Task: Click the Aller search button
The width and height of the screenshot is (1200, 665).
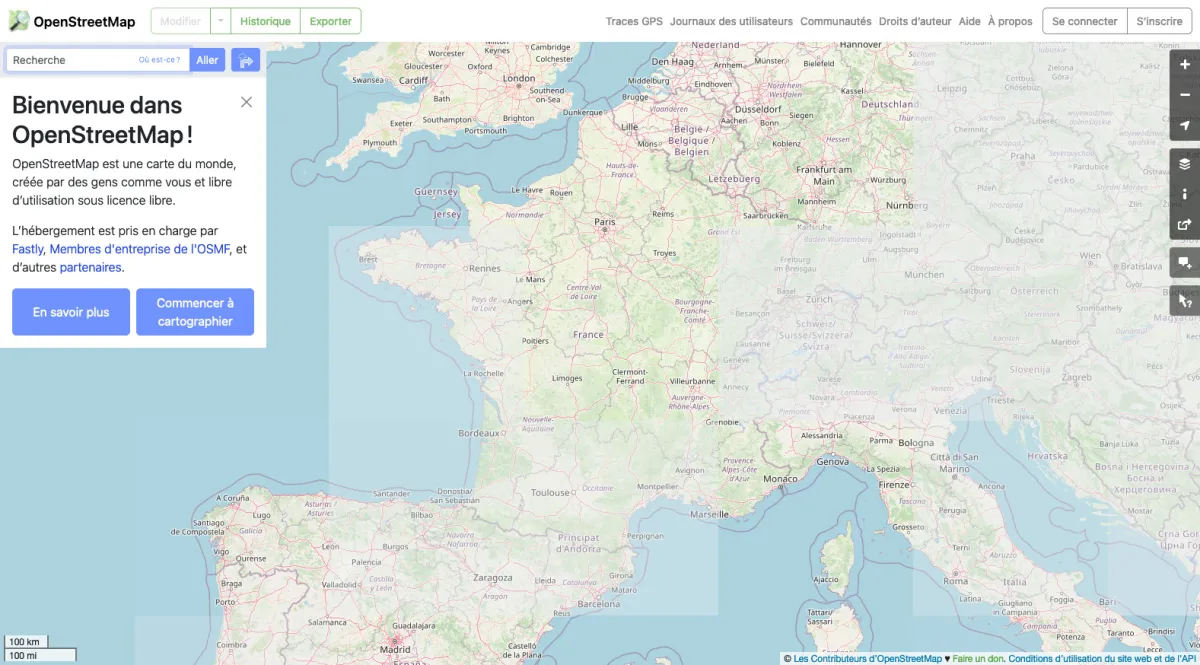Action: click(x=207, y=60)
